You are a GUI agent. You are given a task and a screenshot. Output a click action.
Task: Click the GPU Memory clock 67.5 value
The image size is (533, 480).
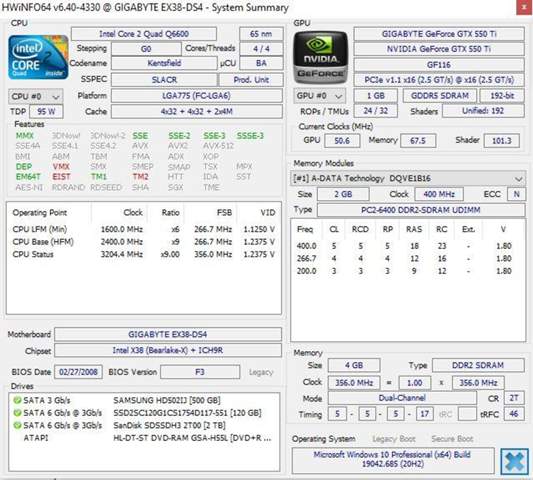pyautogui.click(x=418, y=140)
